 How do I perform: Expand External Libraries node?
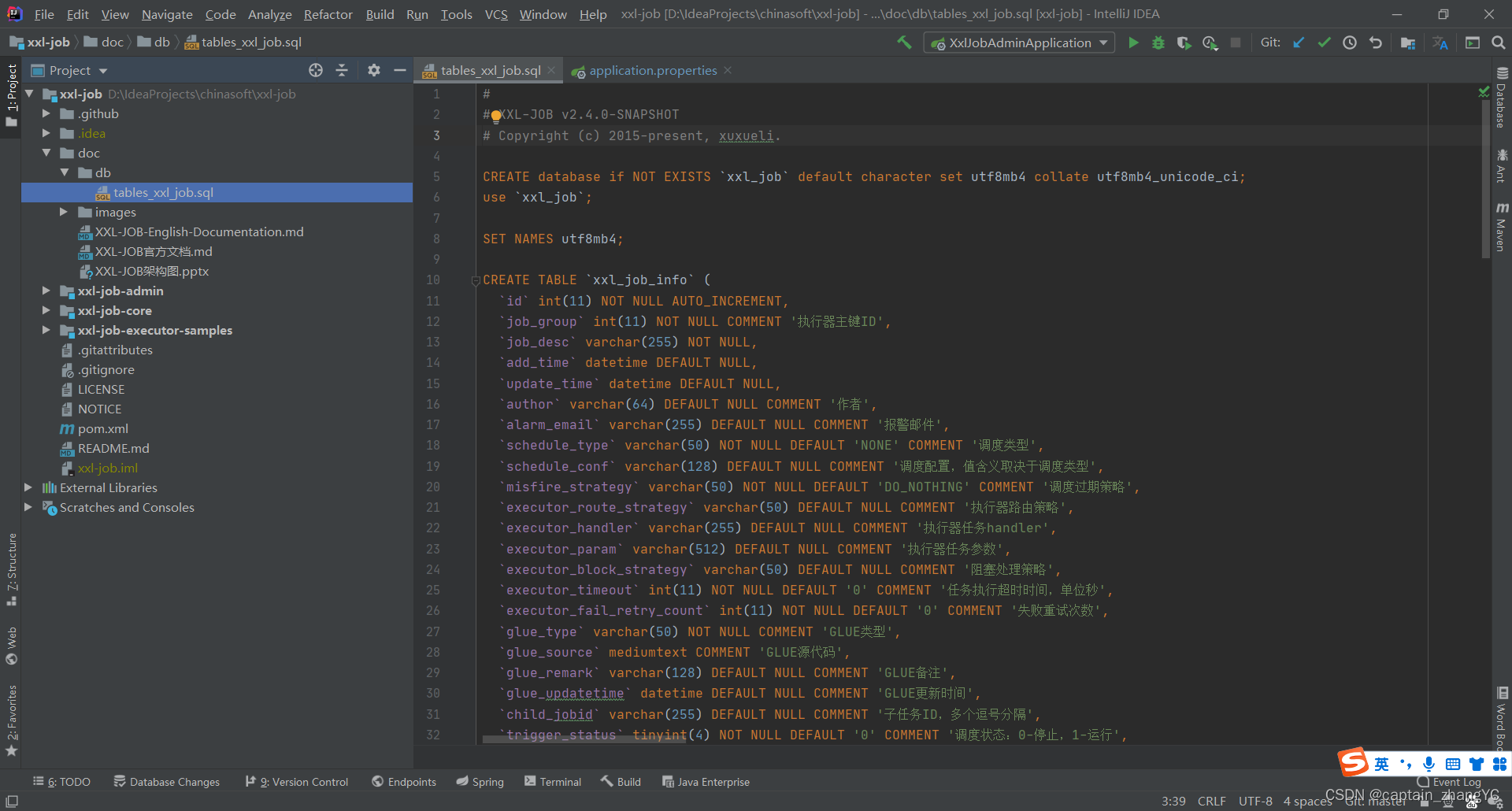[28, 487]
